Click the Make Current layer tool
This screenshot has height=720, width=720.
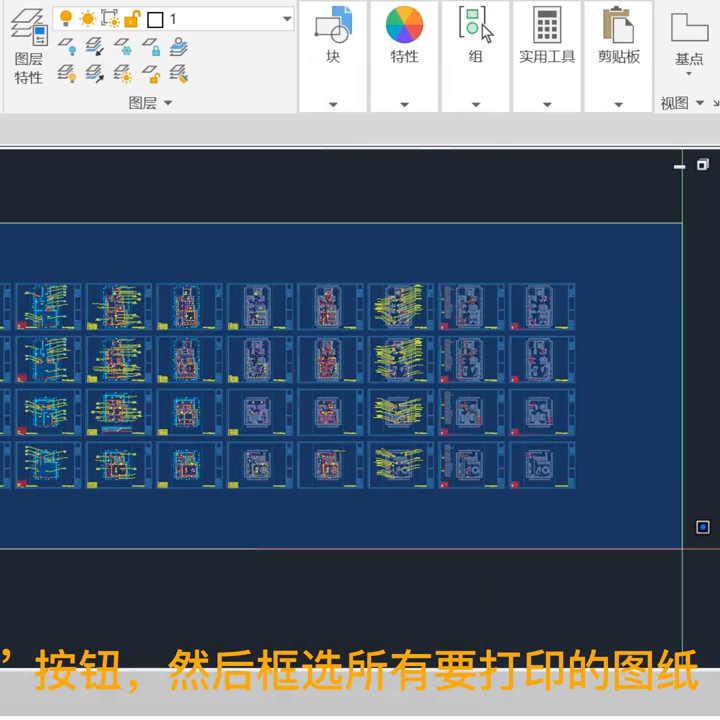pos(179,47)
